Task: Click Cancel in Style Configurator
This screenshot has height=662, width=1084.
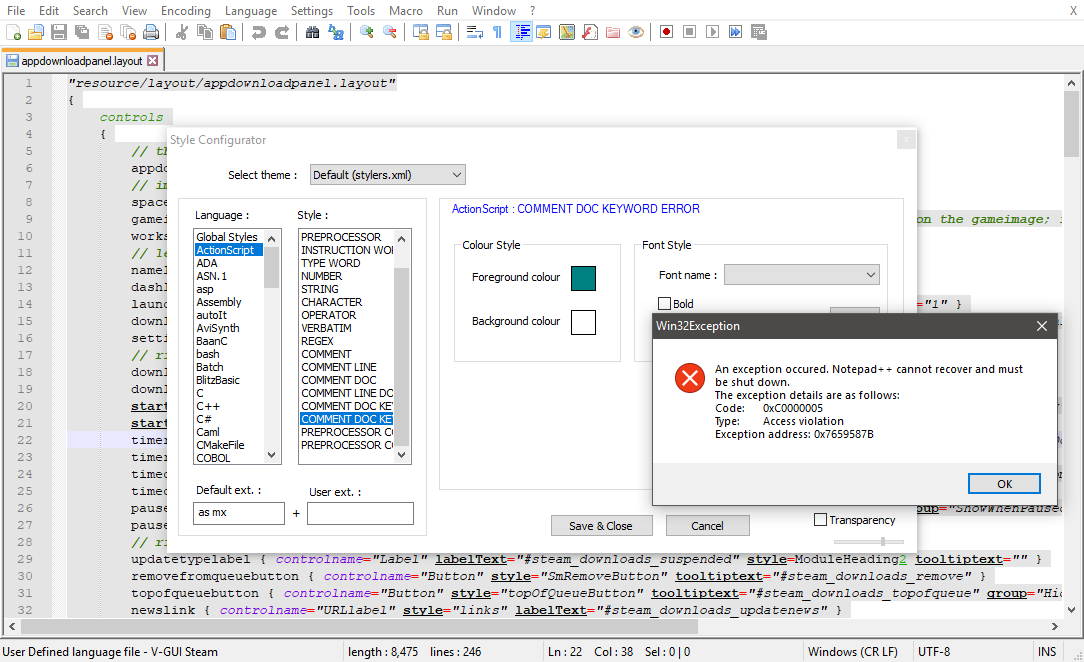Action: click(x=707, y=526)
